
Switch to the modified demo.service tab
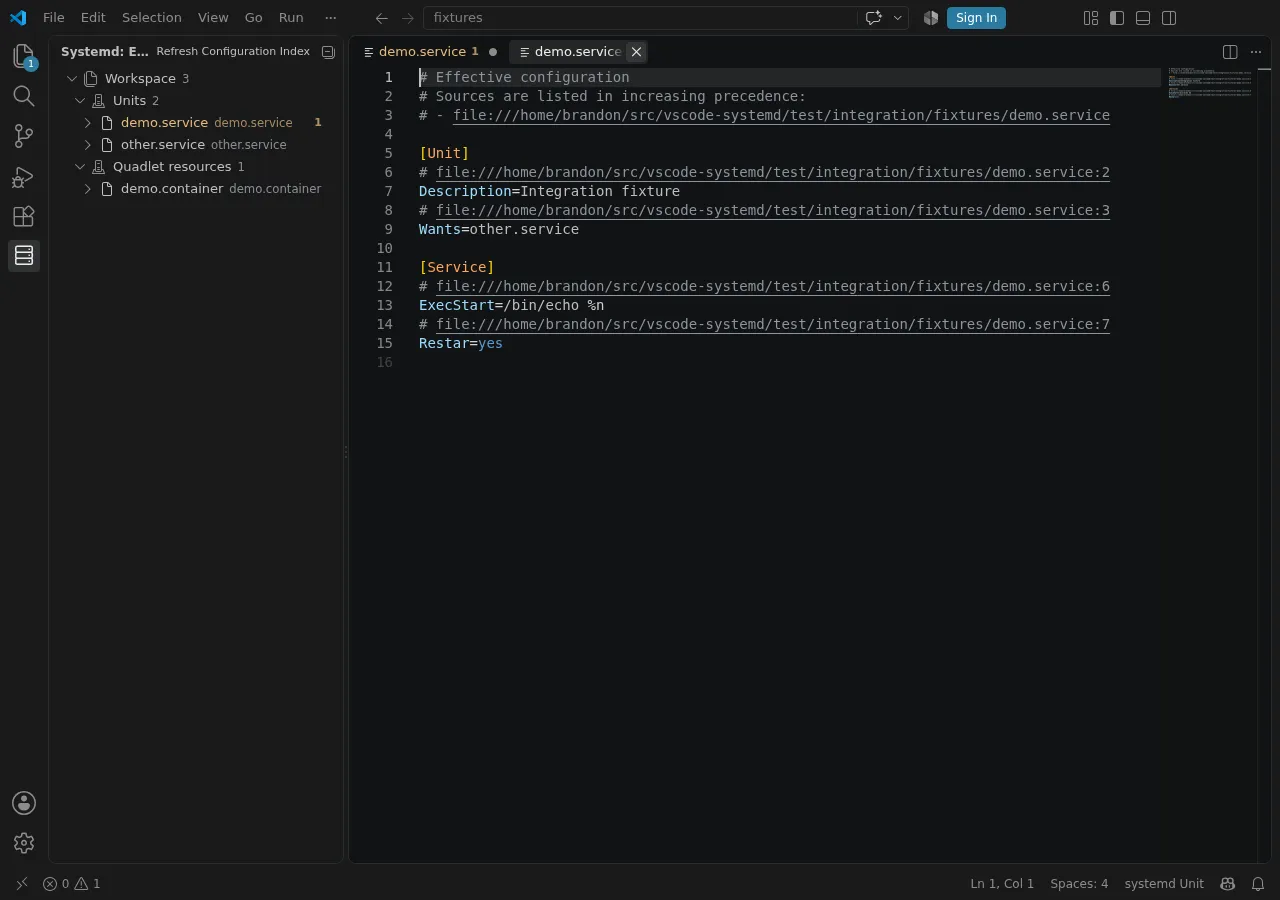point(430,52)
